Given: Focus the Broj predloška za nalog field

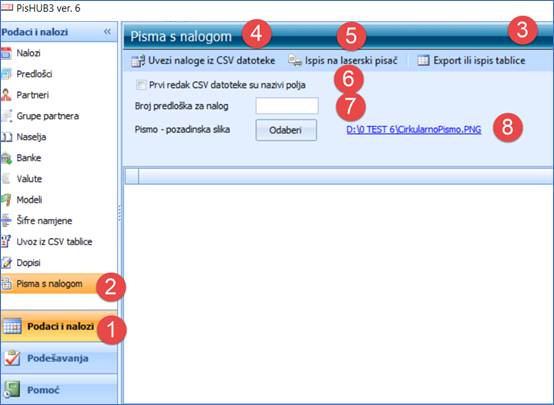Looking at the screenshot, I should tap(287, 106).
